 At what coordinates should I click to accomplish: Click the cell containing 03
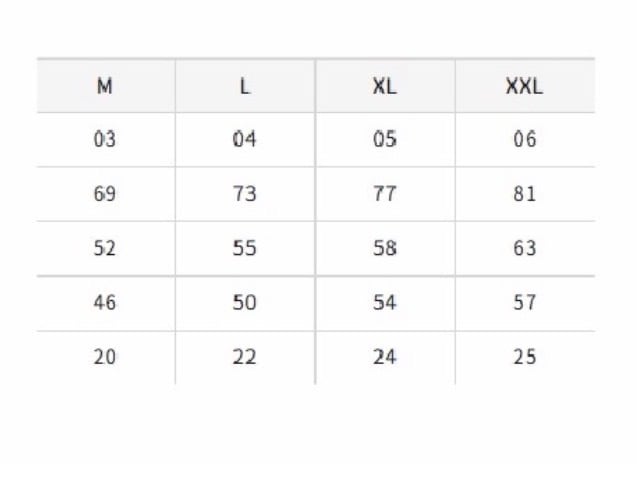pos(106,140)
